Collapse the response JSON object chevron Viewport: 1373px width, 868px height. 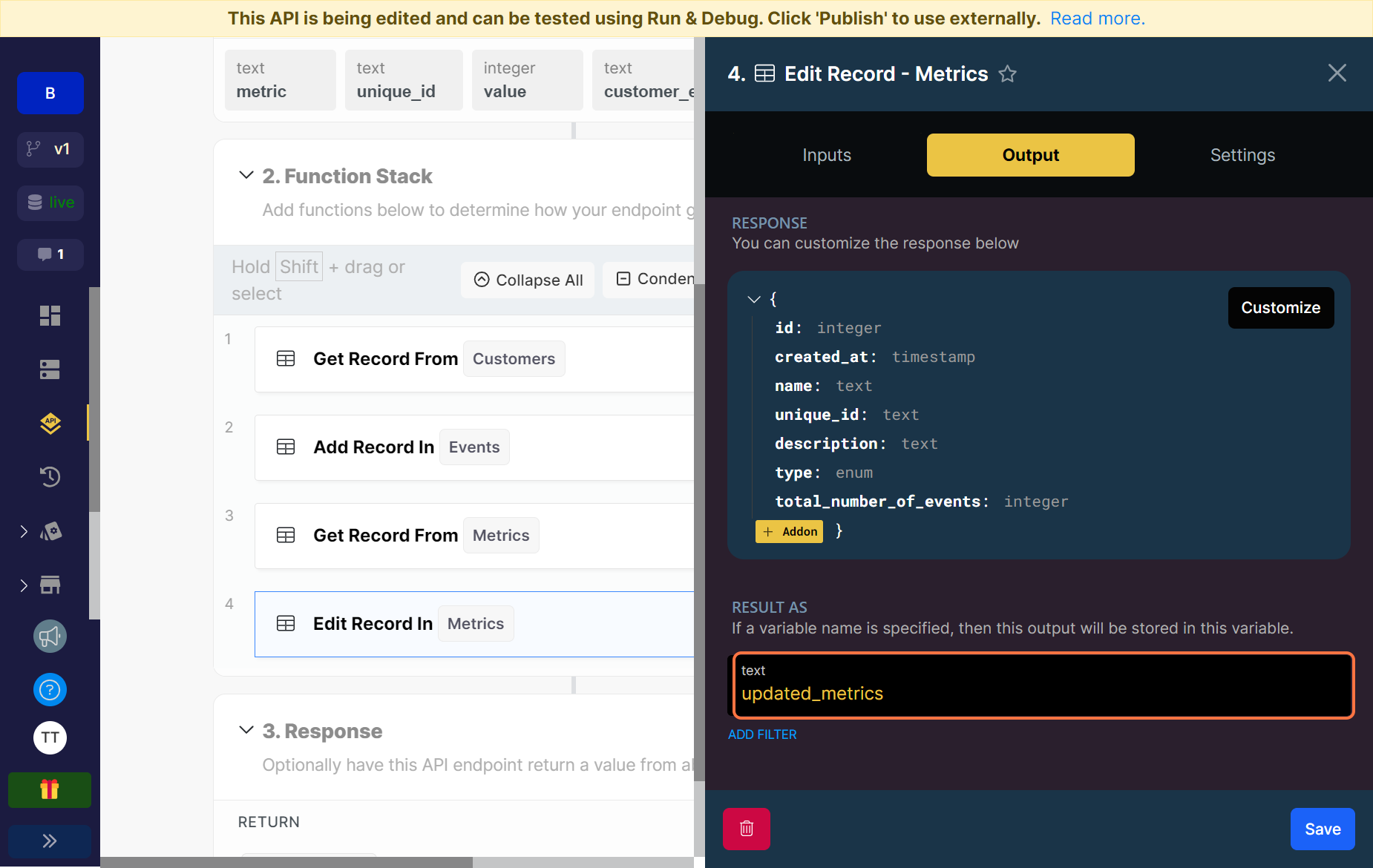click(754, 299)
